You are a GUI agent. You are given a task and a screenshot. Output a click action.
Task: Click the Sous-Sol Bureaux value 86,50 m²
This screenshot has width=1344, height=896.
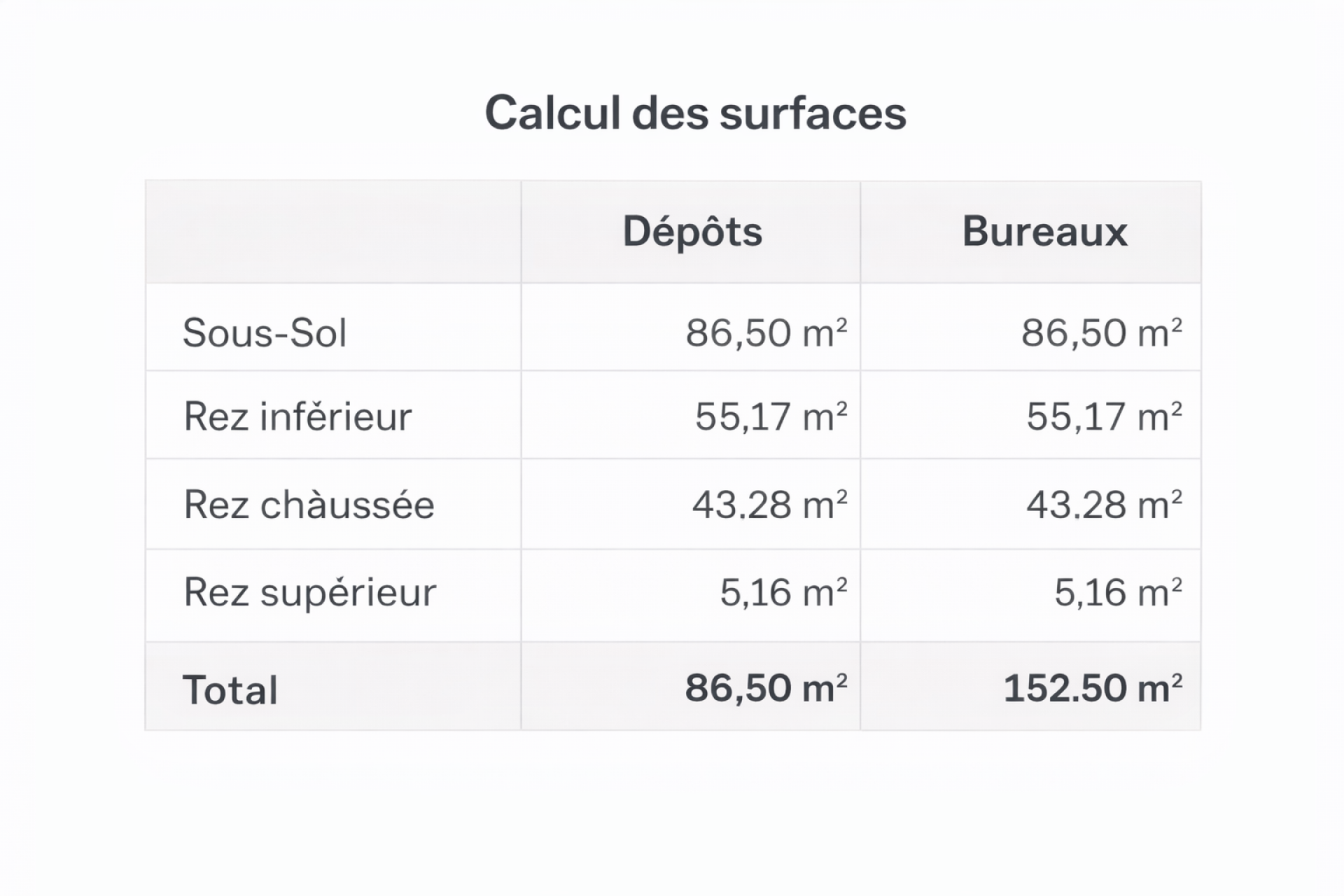(x=1101, y=332)
